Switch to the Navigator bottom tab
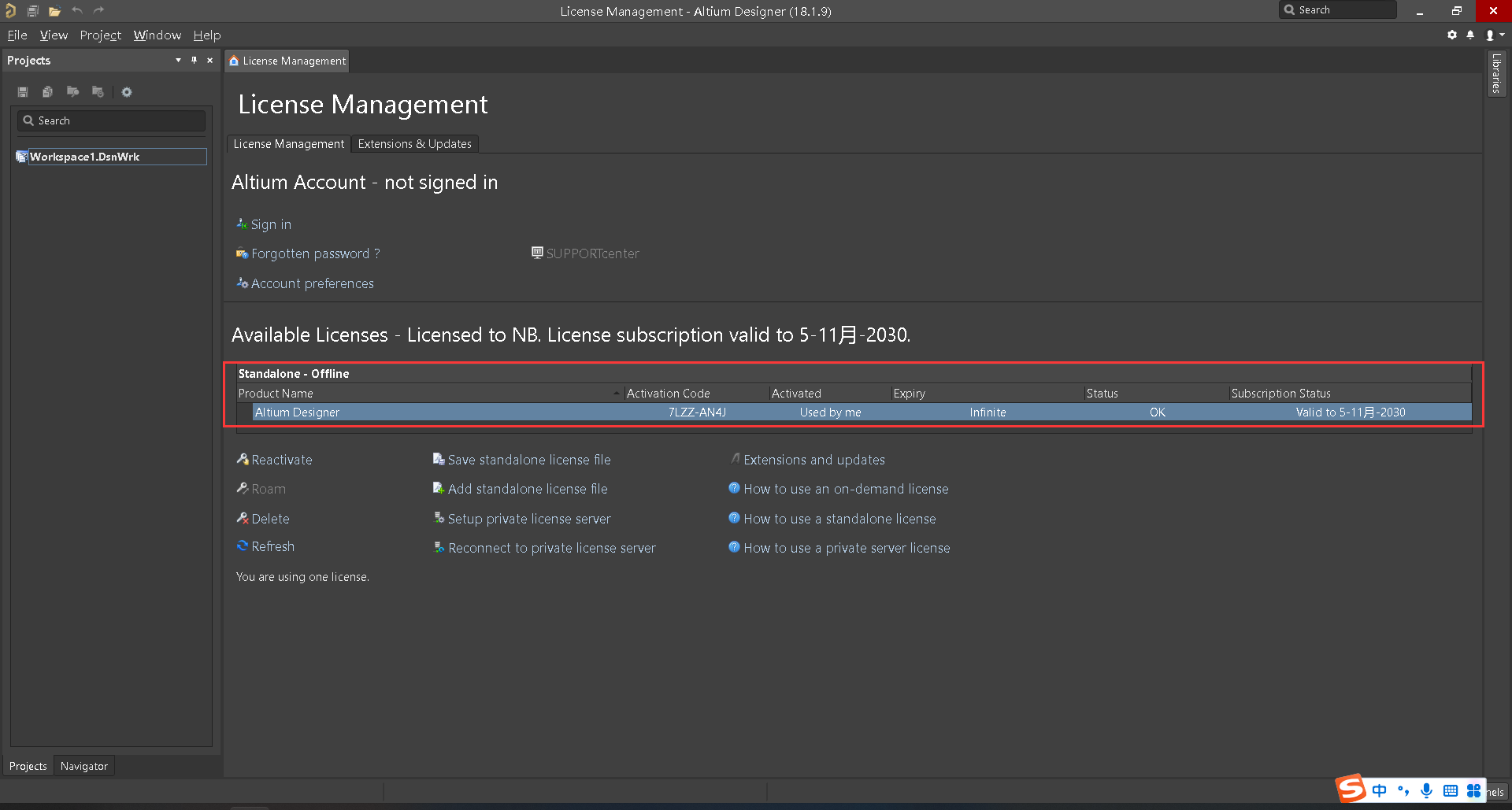This screenshot has width=1512, height=810. 84,766
